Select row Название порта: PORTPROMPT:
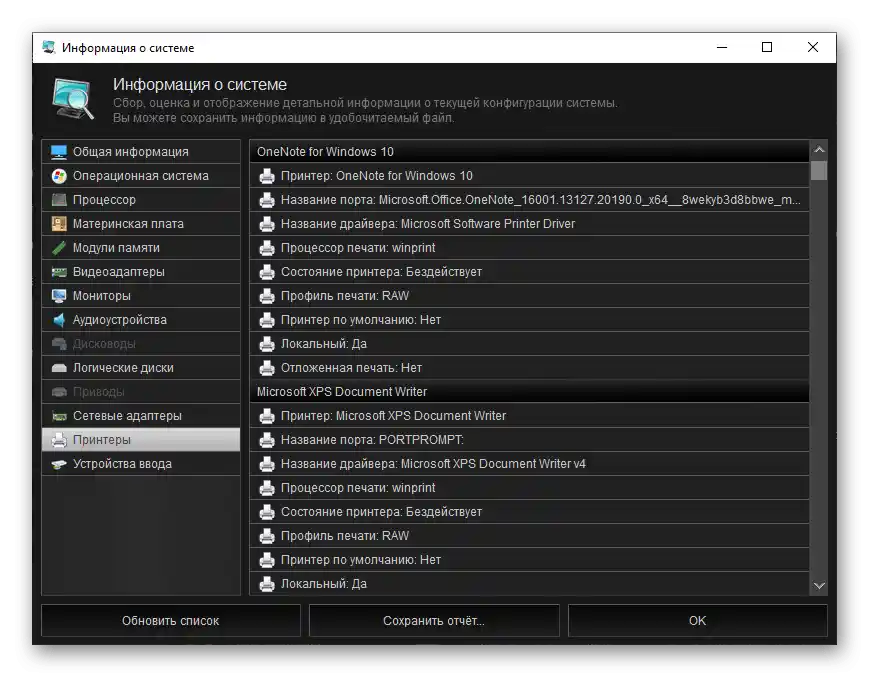The height and width of the screenshot is (677, 869). pyautogui.click(x=529, y=440)
